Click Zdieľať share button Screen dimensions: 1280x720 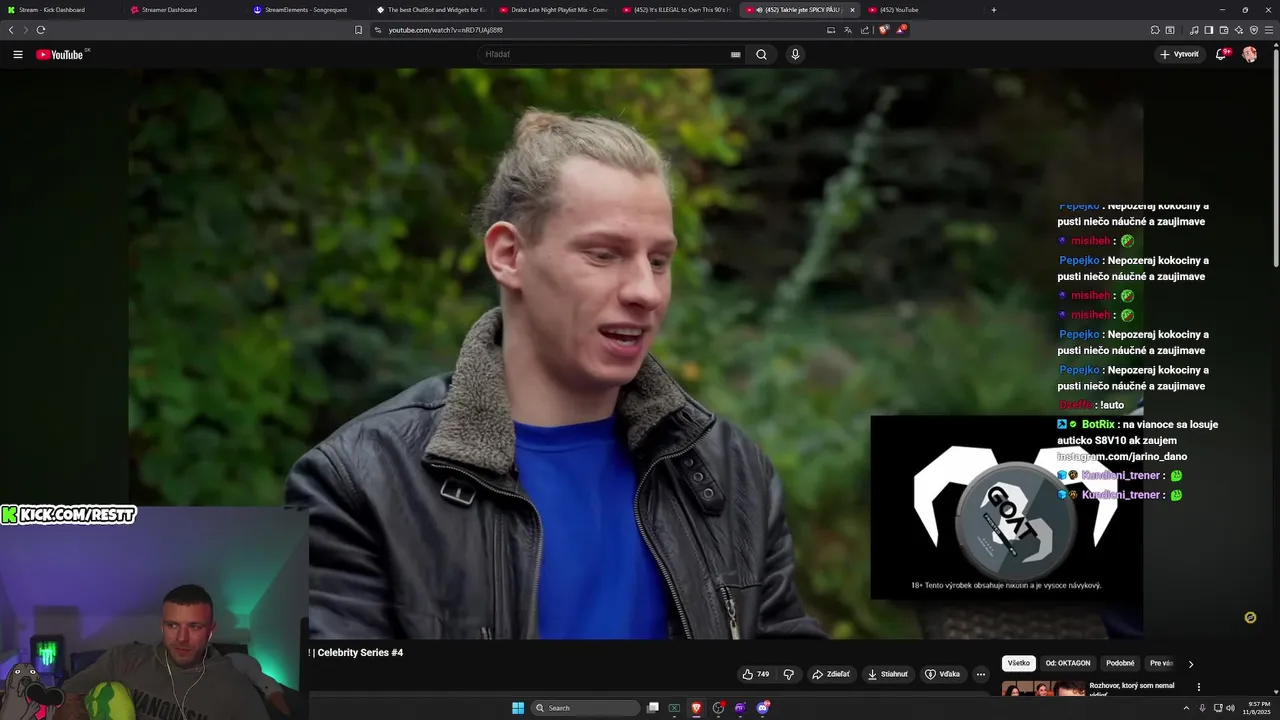[x=831, y=674]
